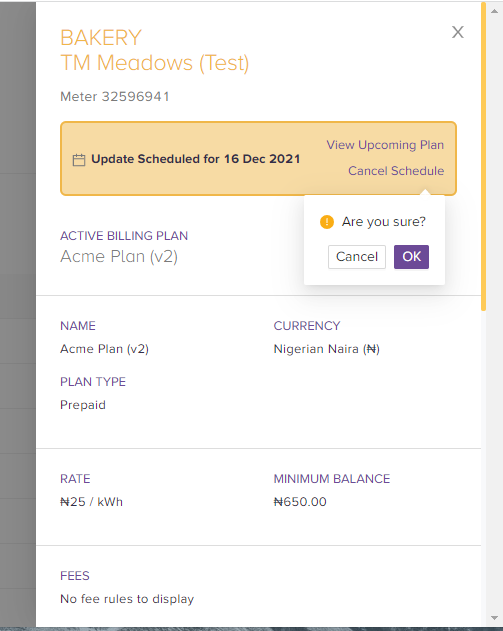The image size is (503, 631).
Task: Click the Acme Plan (v2) active plan title
Action: (119, 256)
